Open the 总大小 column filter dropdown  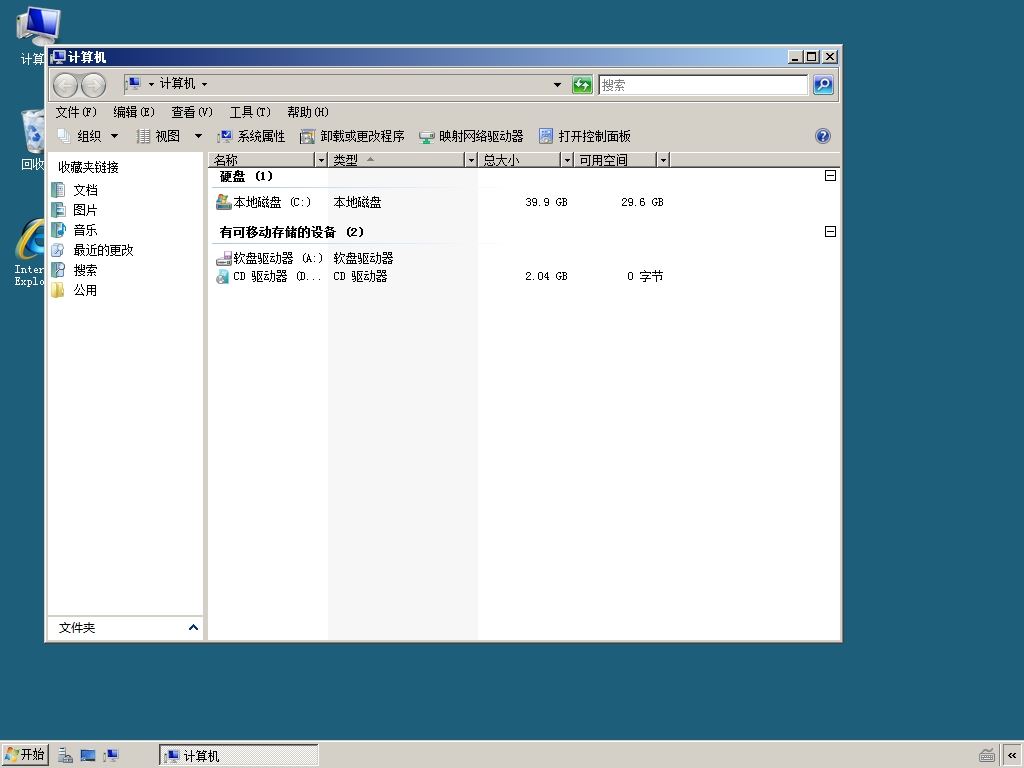click(567, 160)
